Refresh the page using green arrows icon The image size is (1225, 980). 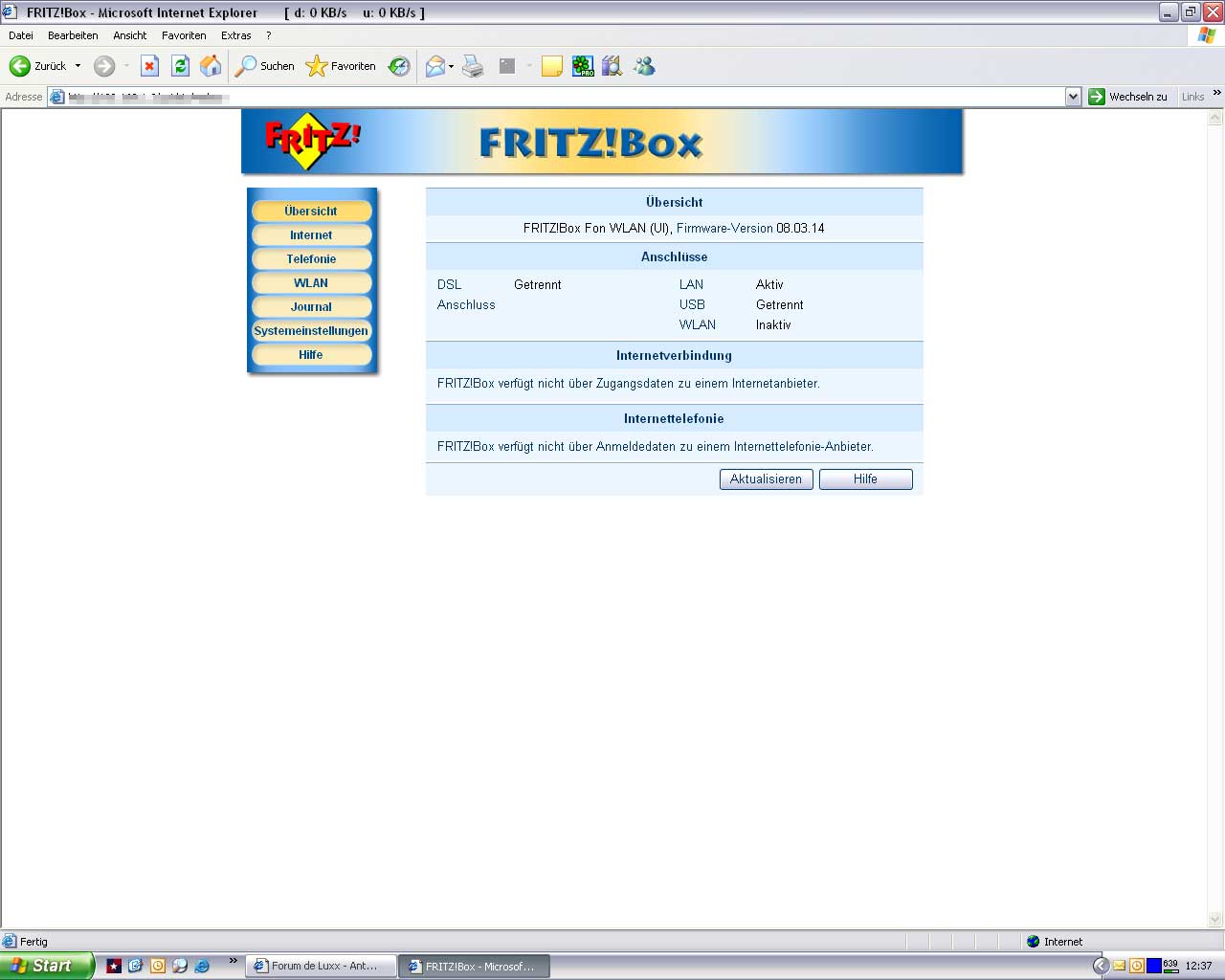click(180, 66)
